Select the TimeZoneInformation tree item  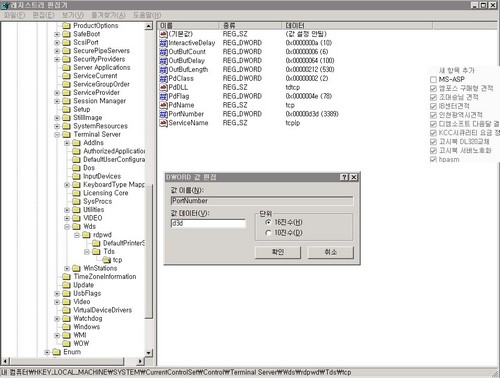[105, 277]
